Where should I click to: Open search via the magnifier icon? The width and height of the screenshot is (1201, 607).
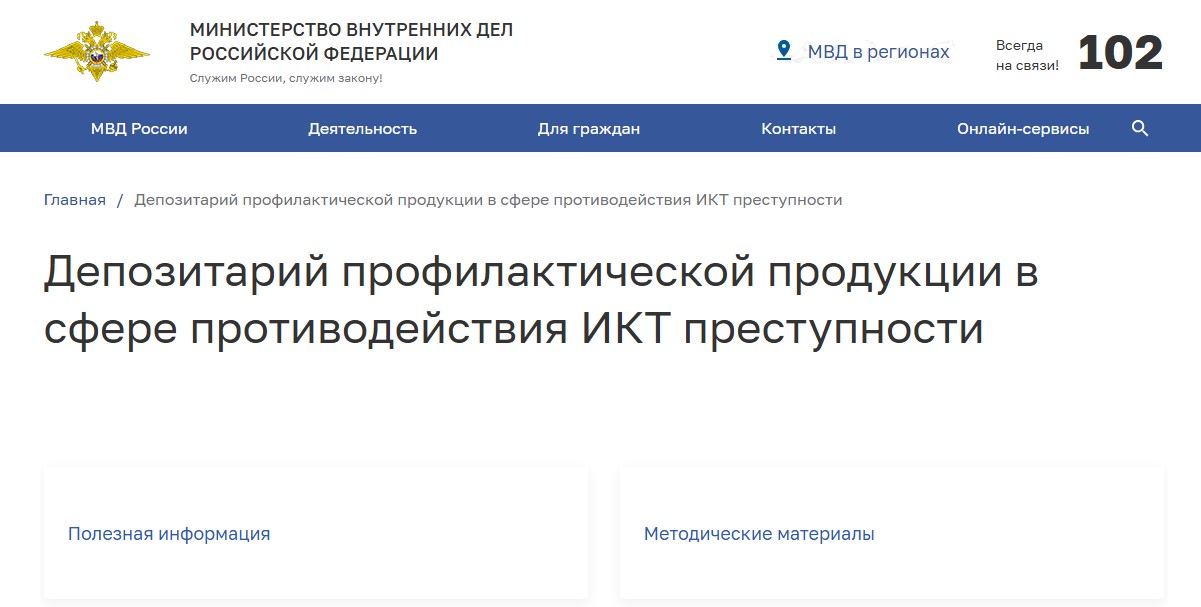[1140, 128]
